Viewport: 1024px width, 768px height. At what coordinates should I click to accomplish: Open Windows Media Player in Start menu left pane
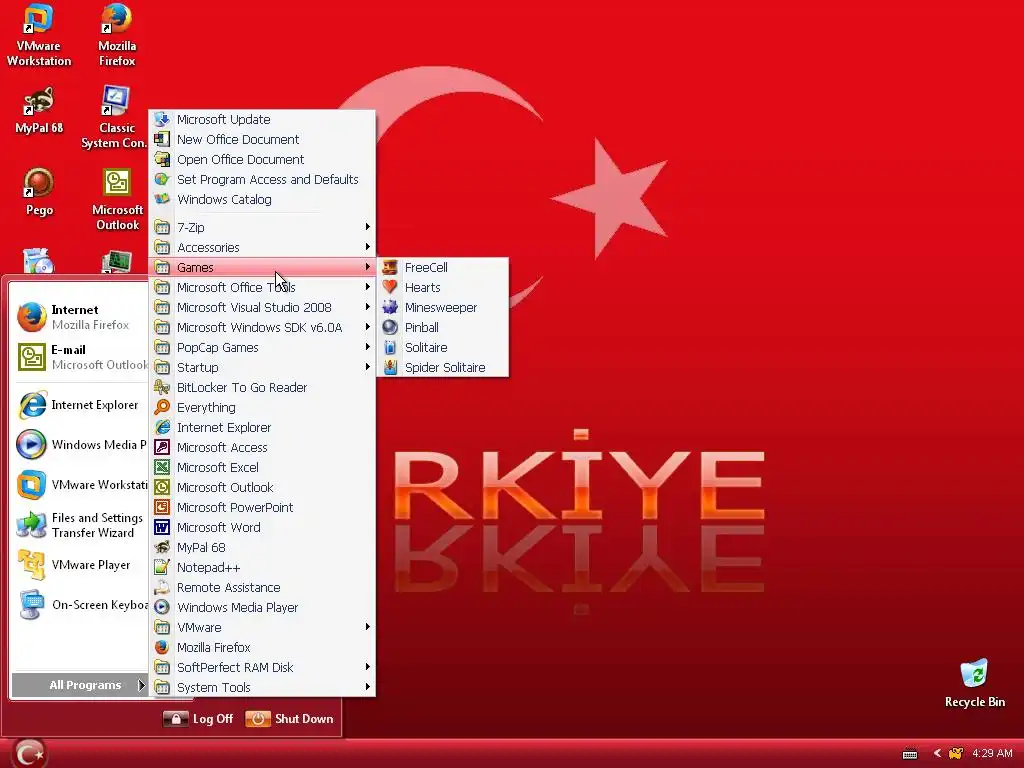tap(80, 445)
